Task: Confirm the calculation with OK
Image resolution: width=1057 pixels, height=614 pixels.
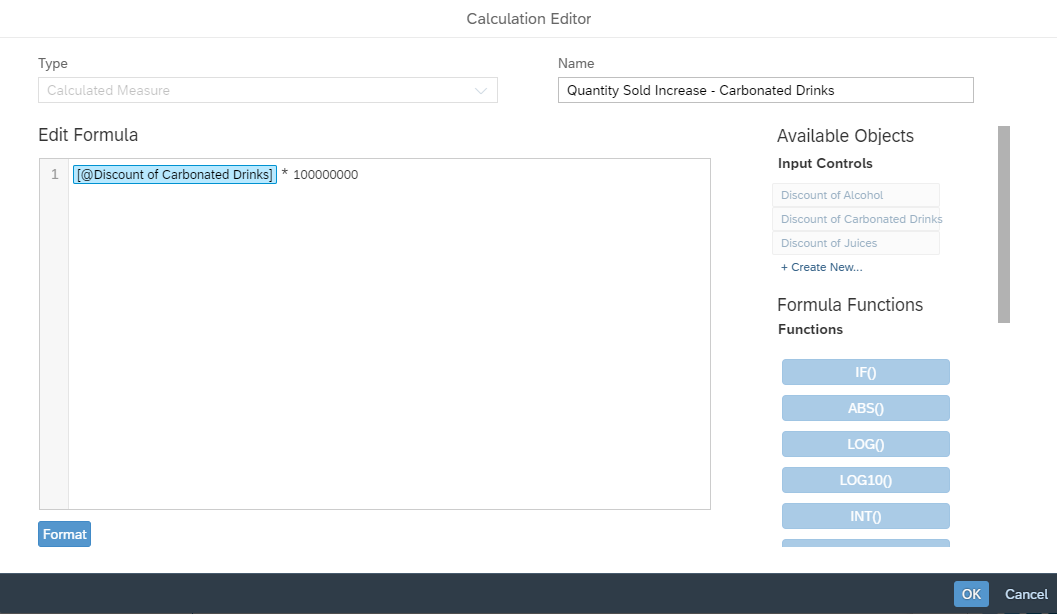Action: [x=970, y=594]
